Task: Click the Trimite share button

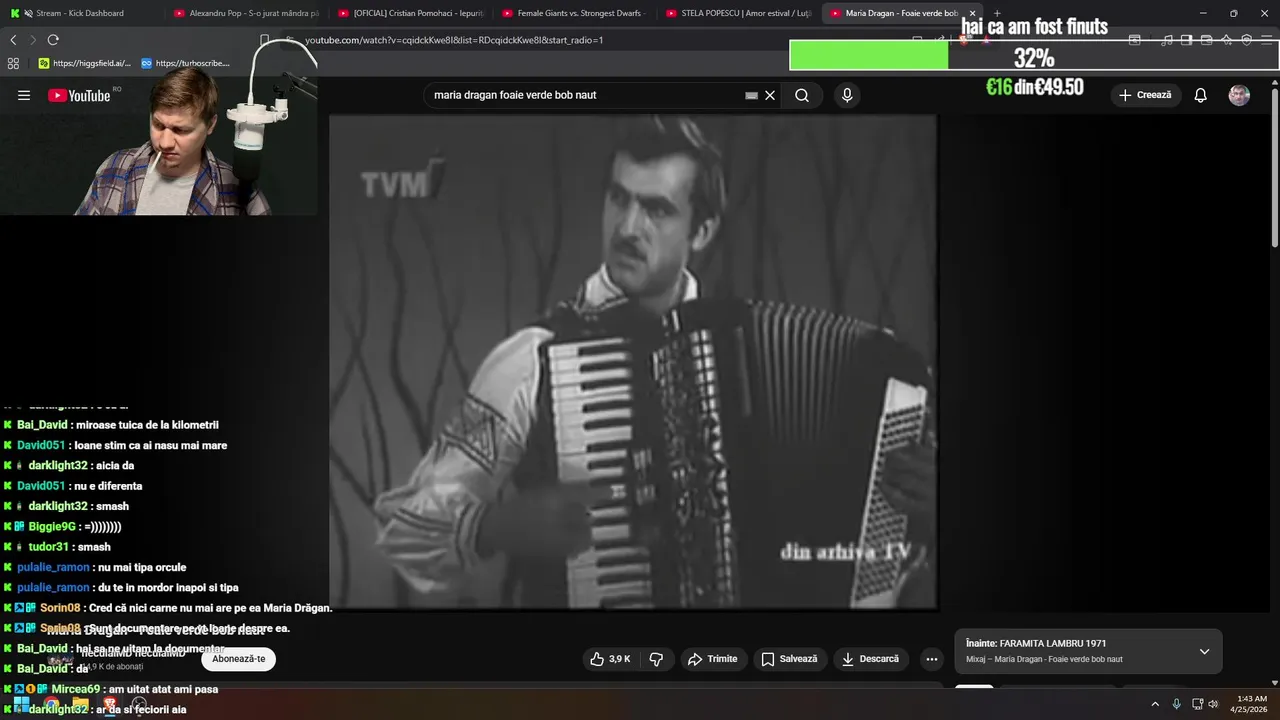Action: tap(714, 659)
